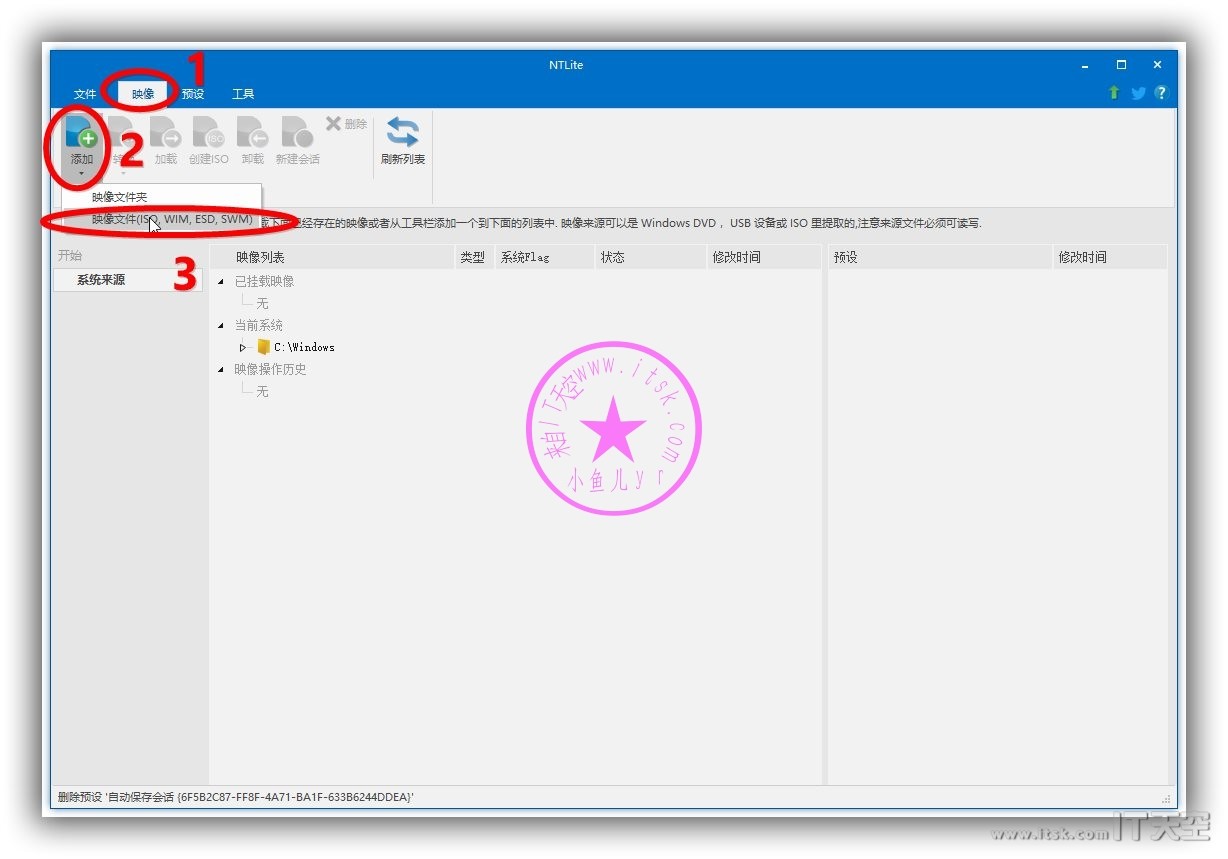
Task: Click the green update arrow icon
Action: tap(1114, 93)
